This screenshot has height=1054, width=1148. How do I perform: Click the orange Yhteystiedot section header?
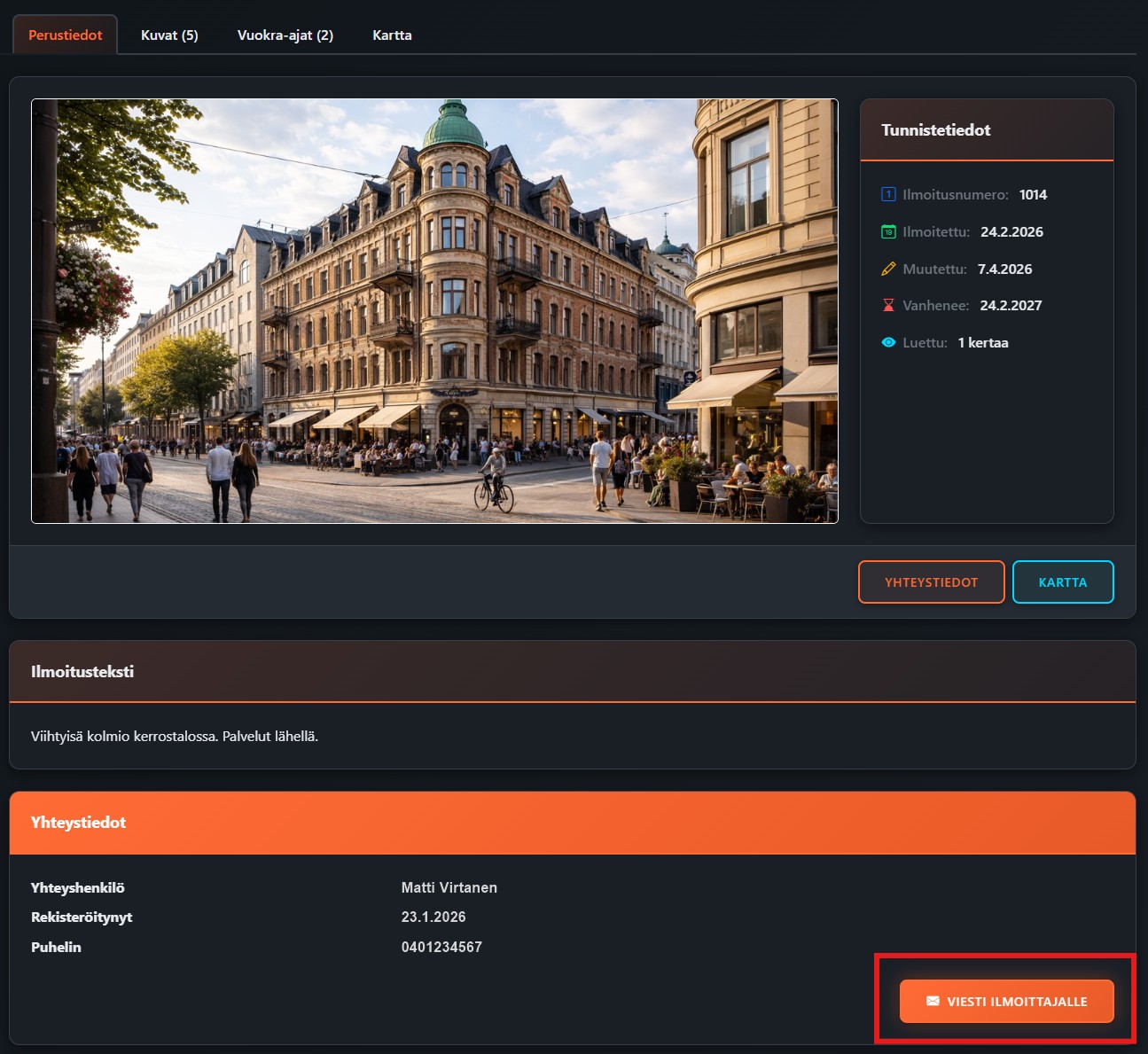[x=79, y=823]
